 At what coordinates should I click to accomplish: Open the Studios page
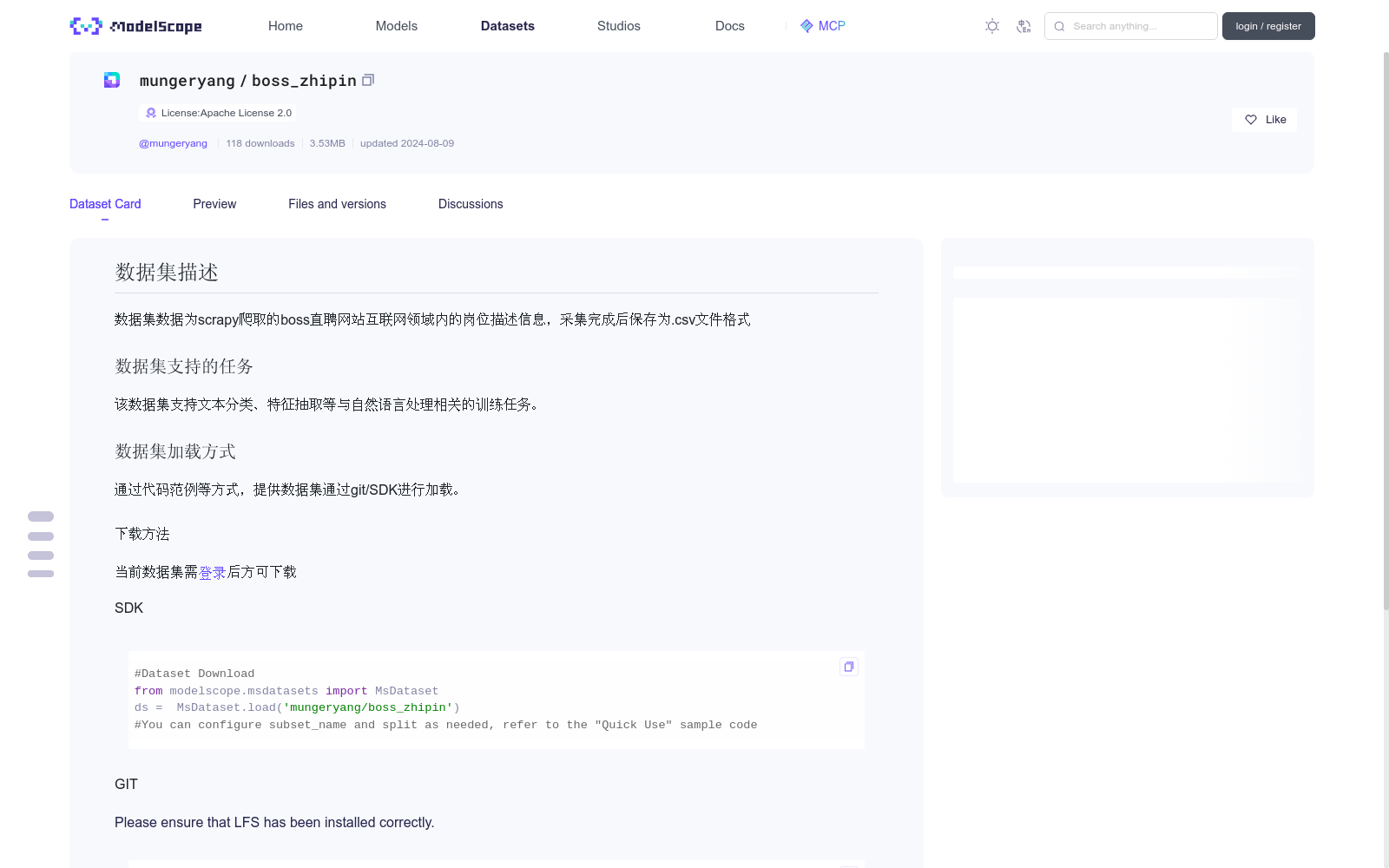point(619,26)
